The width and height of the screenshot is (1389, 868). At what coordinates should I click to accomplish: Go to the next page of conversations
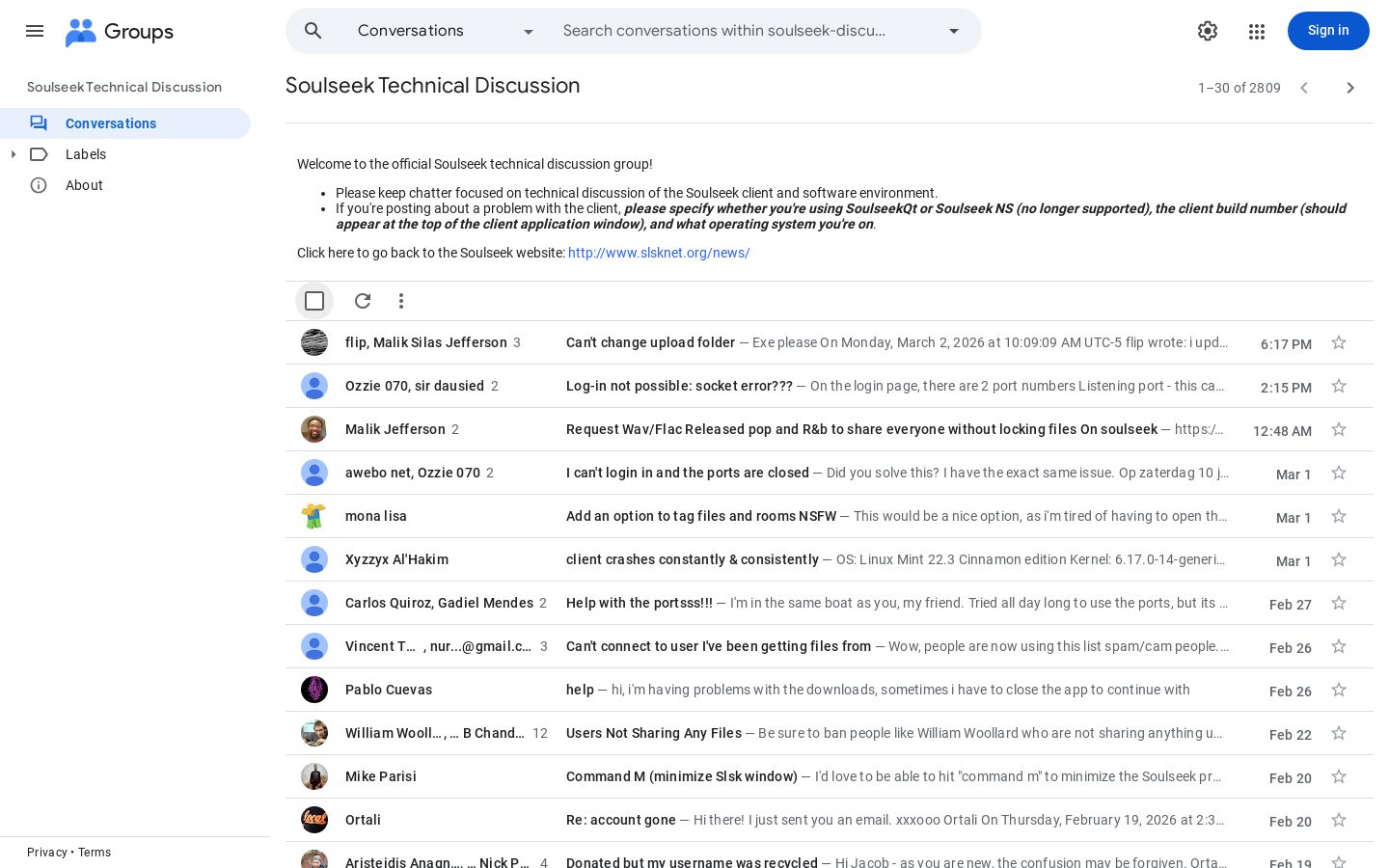pyautogui.click(x=1350, y=88)
